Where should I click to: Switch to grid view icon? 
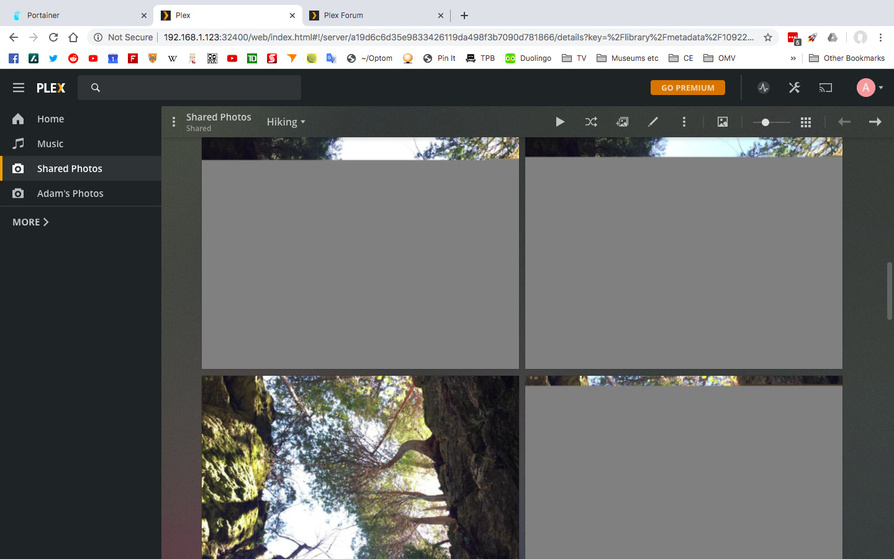point(806,122)
